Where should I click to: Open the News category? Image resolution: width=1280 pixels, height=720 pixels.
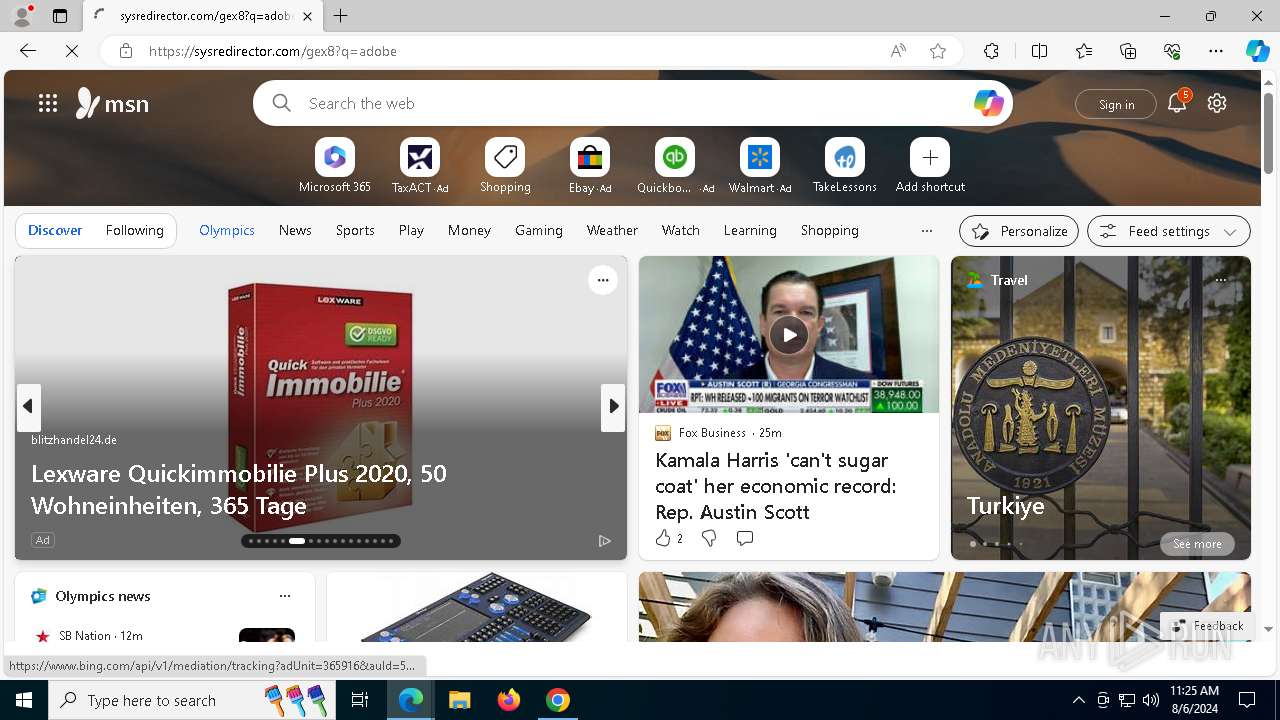click(295, 230)
